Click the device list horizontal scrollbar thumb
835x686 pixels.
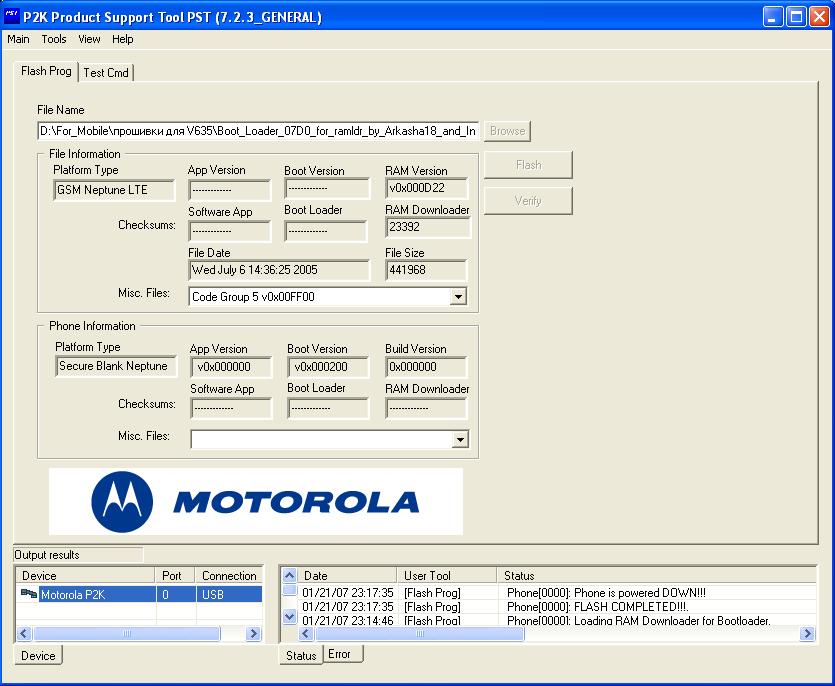point(127,633)
